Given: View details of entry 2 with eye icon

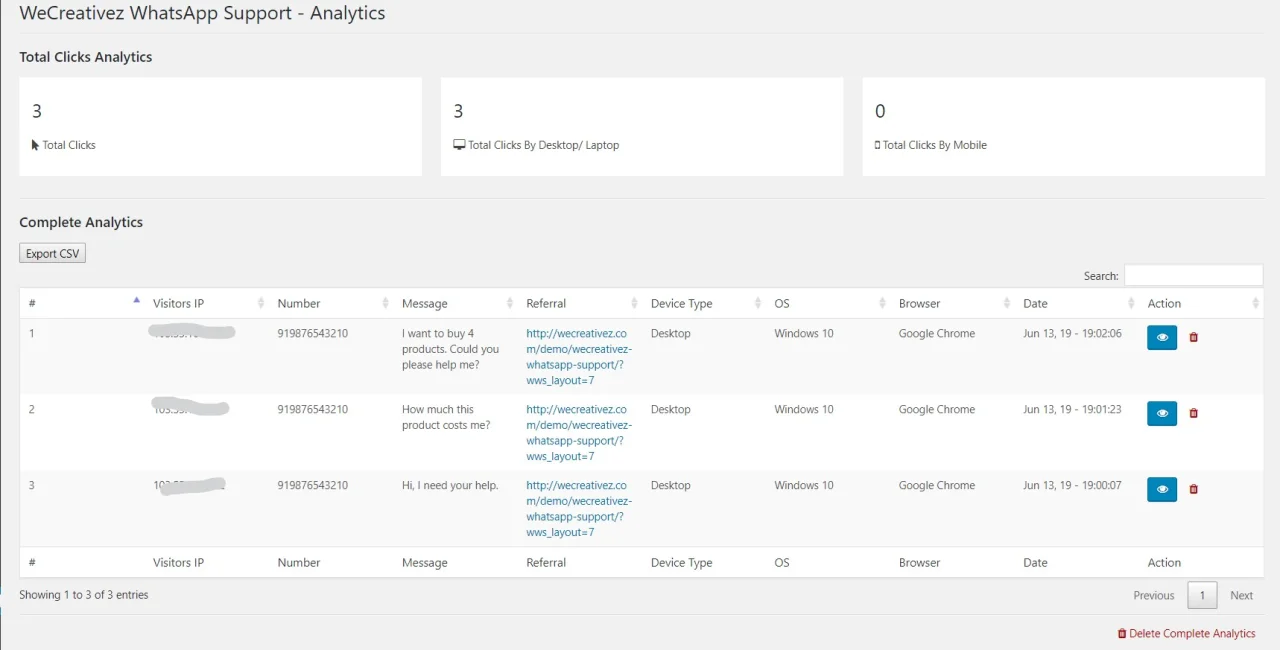Looking at the screenshot, I should (1162, 413).
